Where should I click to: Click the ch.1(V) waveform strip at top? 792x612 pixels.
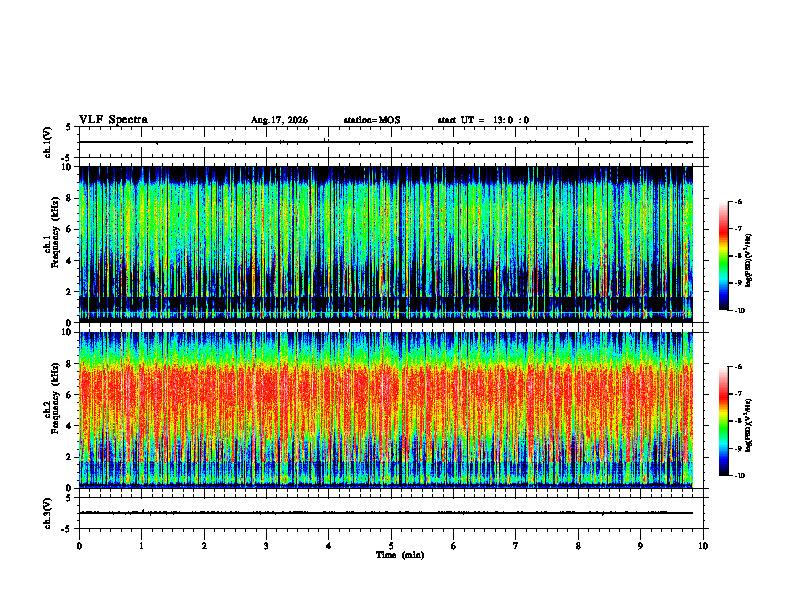pos(385,142)
